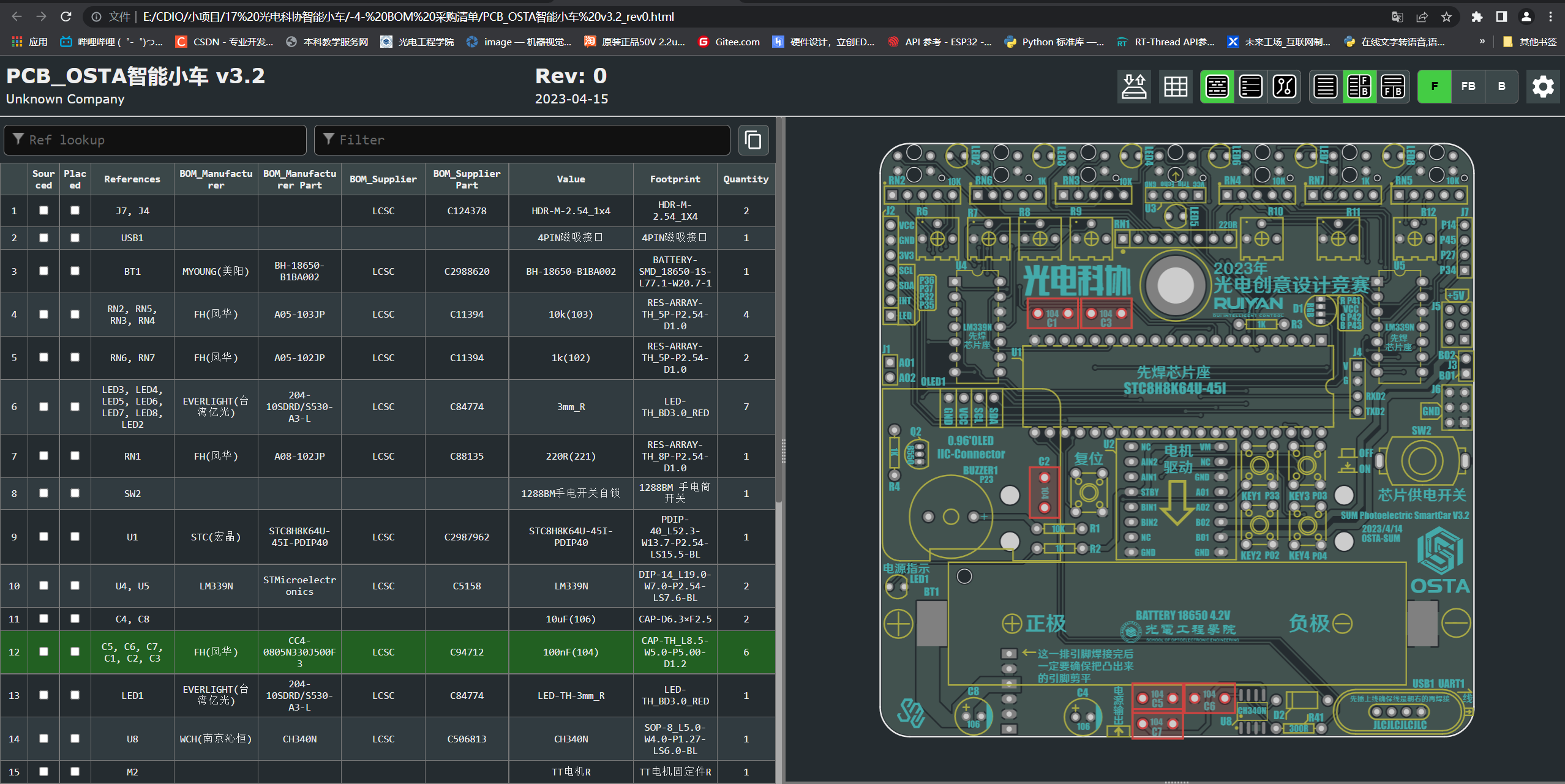Image resolution: width=1565 pixels, height=784 pixels.
Task: Show back layer only (B)
Action: pyautogui.click(x=1501, y=87)
